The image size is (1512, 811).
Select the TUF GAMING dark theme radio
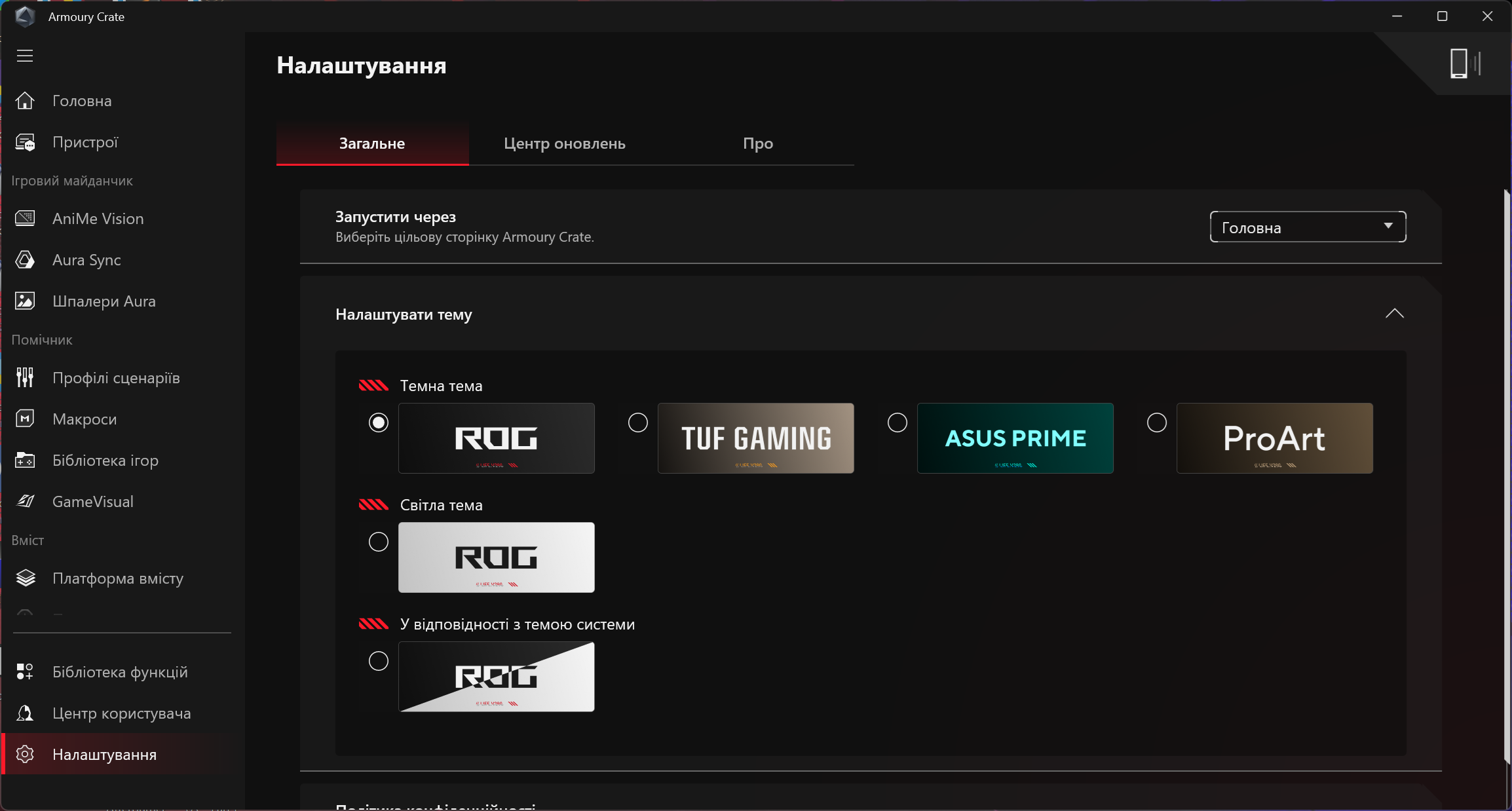(x=637, y=423)
